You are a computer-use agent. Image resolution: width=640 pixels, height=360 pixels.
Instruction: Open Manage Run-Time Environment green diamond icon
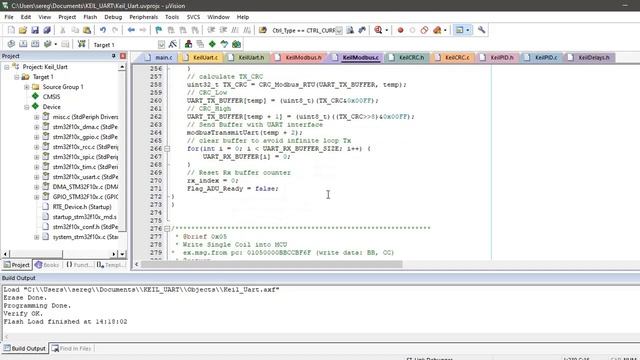pyautogui.click(x=212, y=44)
